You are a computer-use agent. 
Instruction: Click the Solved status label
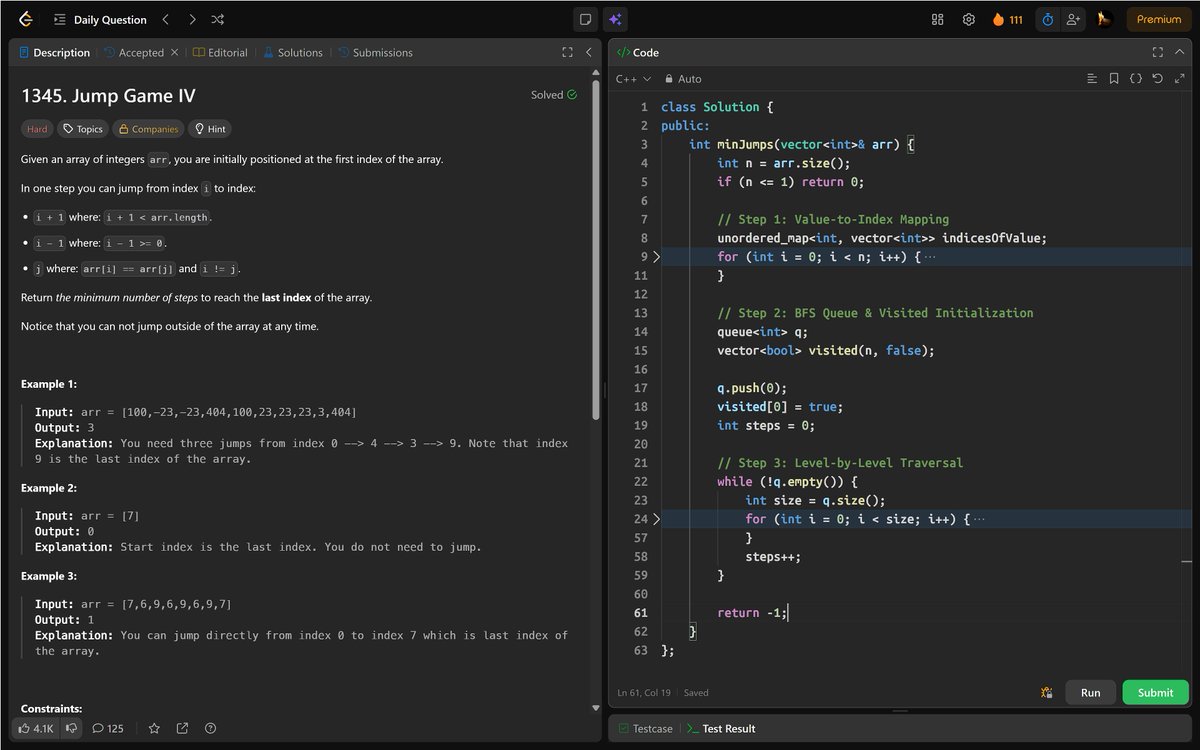click(554, 95)
